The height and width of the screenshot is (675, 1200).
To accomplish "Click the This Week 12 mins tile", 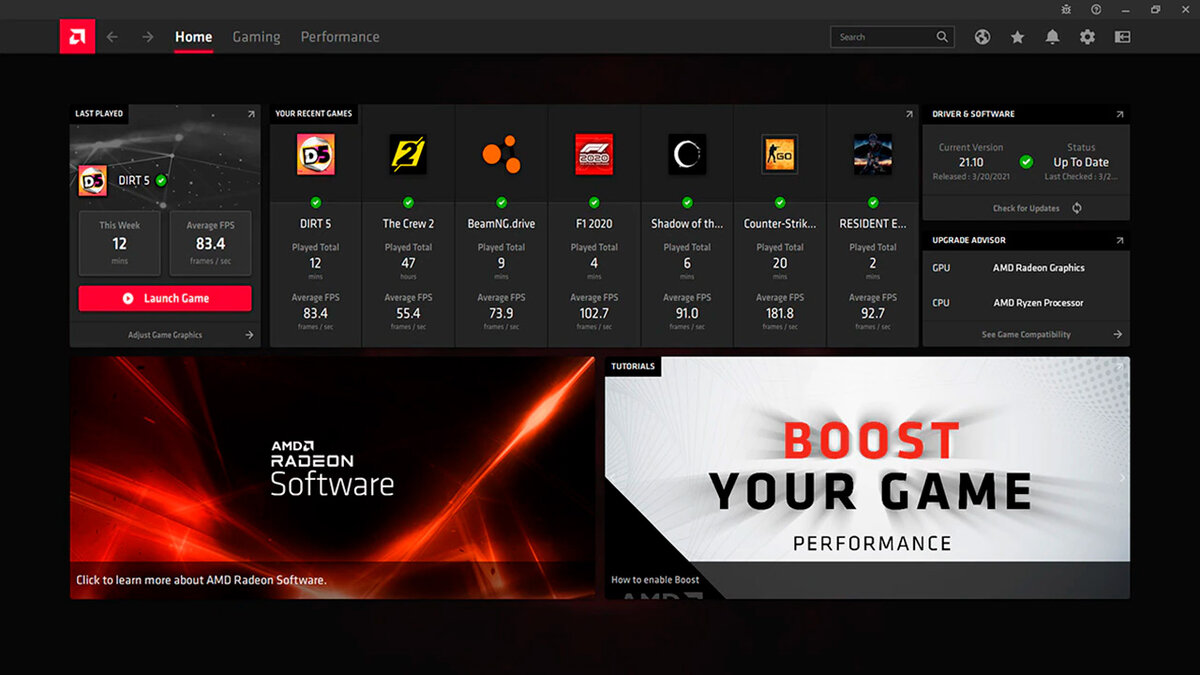I will pos(120,243).
